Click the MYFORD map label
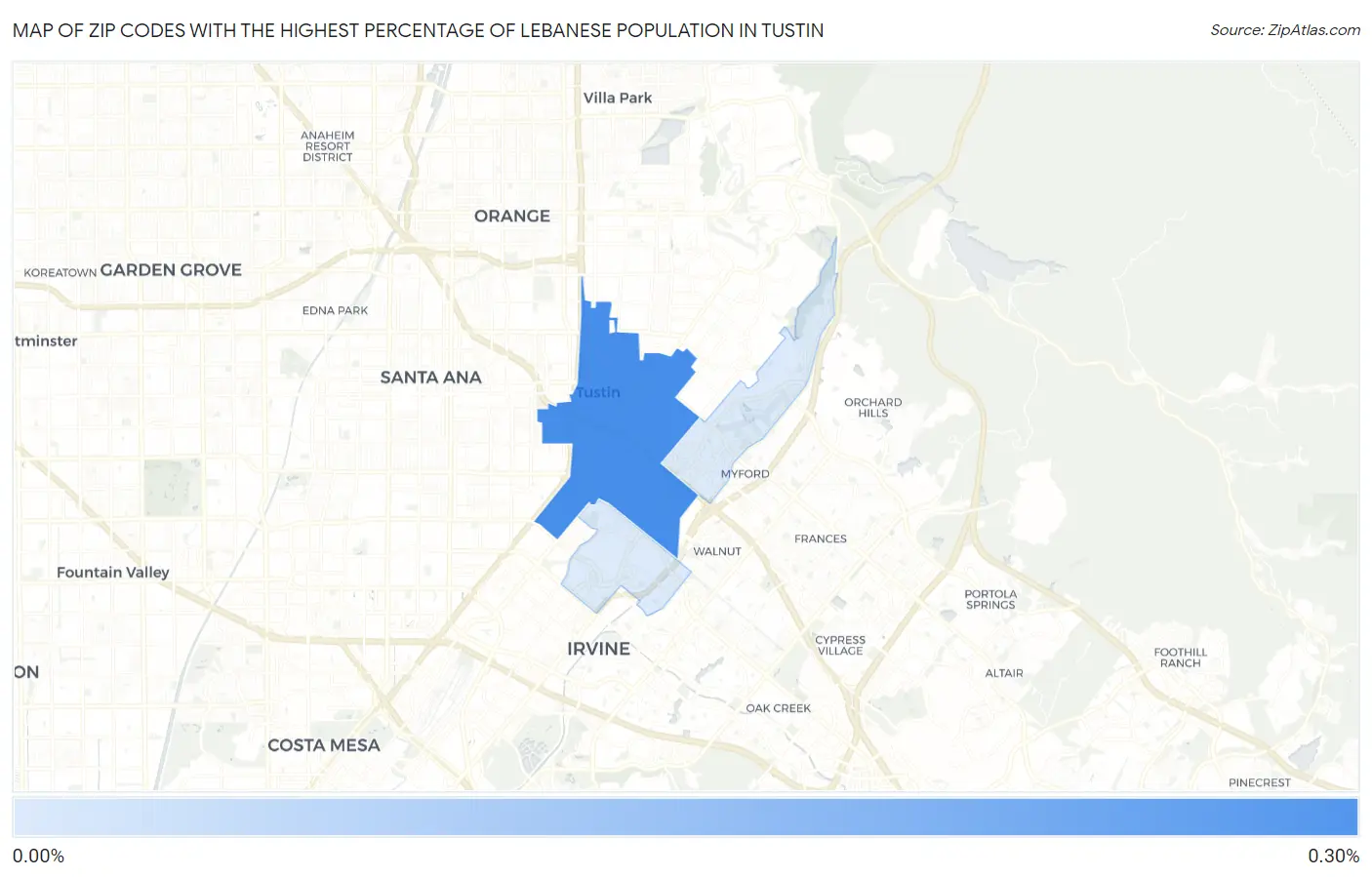 [746, 474]
